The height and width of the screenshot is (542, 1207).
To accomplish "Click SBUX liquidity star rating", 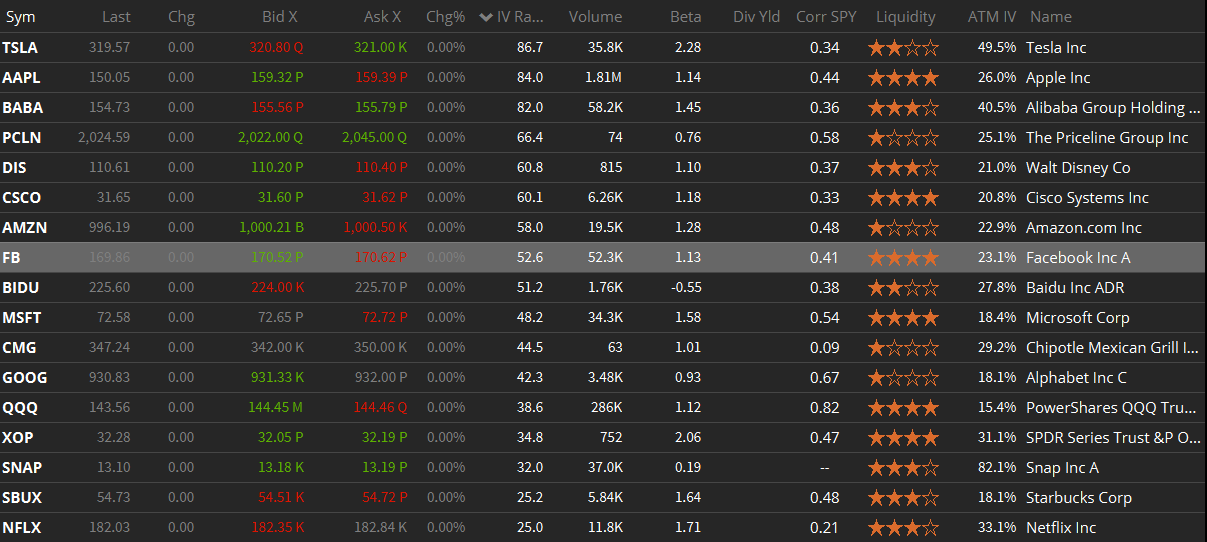I will click(904, 497).
